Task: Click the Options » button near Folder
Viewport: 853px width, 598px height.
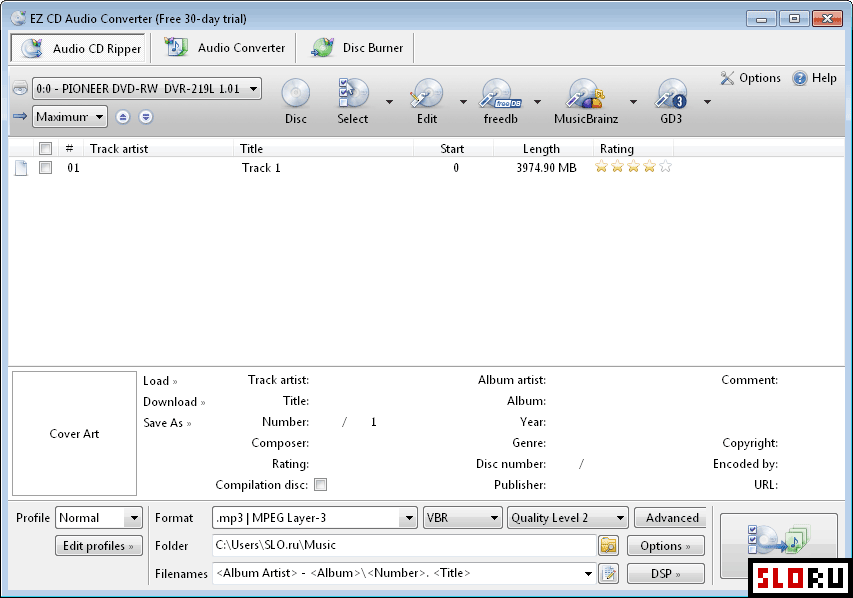Action: click(x=665, y=546)
